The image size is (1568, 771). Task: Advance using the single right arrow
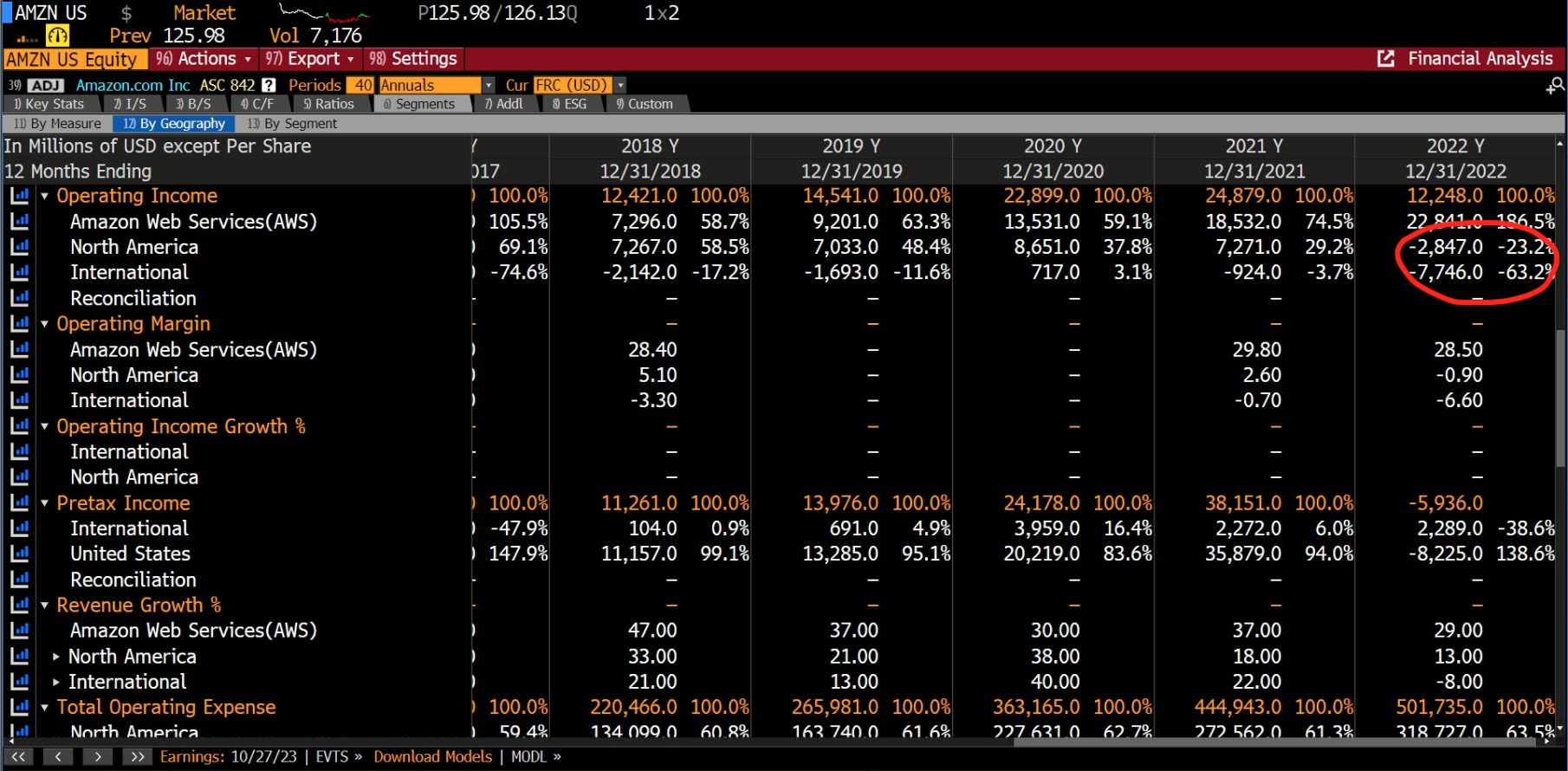tap(98, 757)
